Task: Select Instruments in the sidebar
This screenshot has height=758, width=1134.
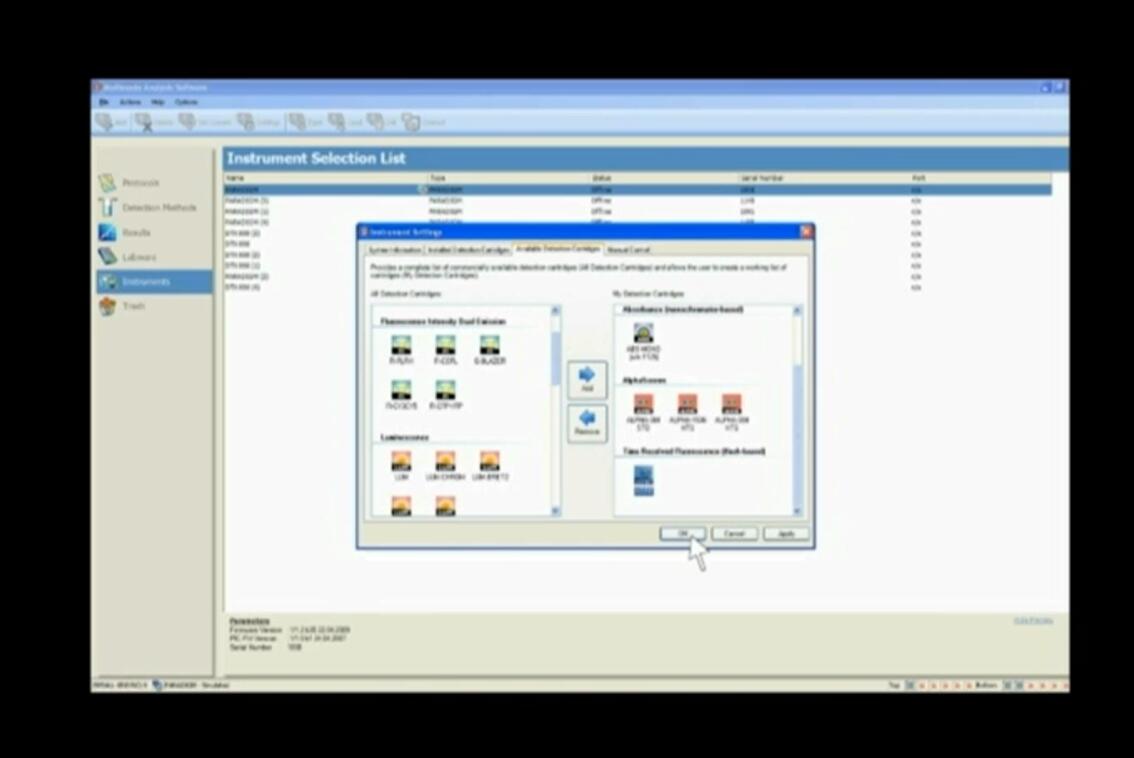Action: coord(154,281)
